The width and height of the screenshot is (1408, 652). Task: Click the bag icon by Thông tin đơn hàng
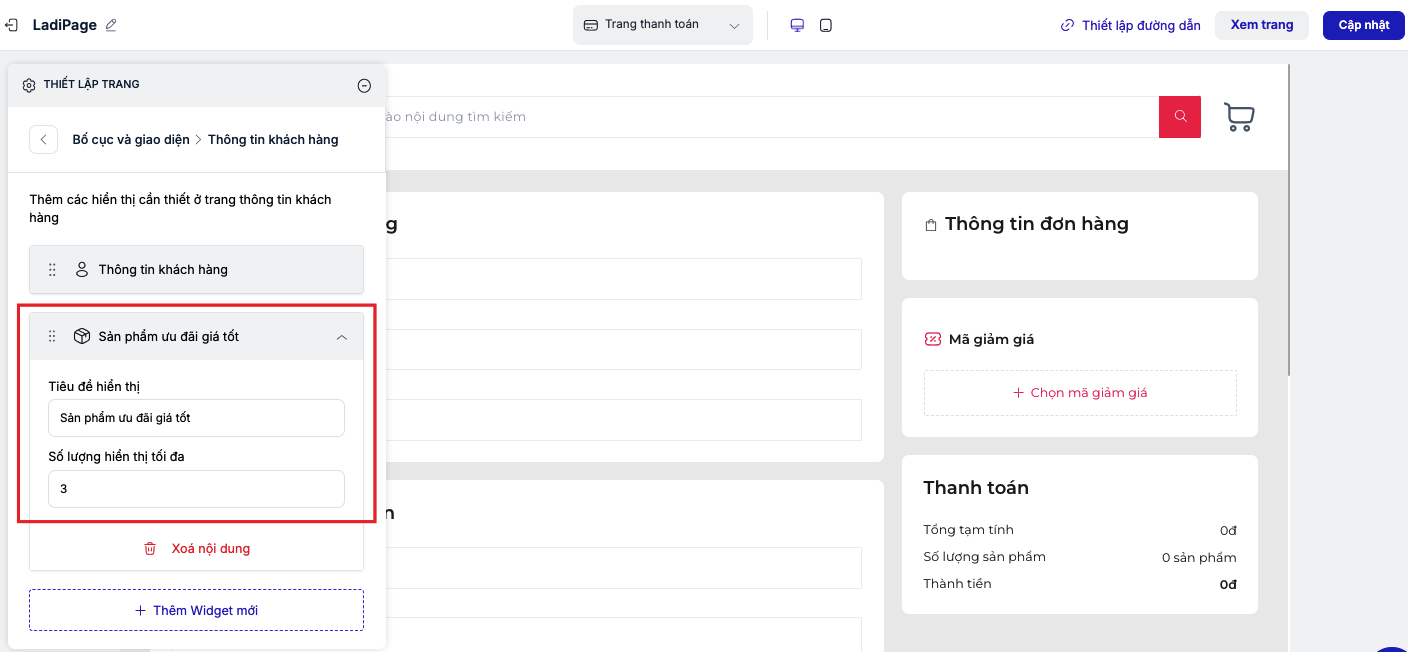931,225
